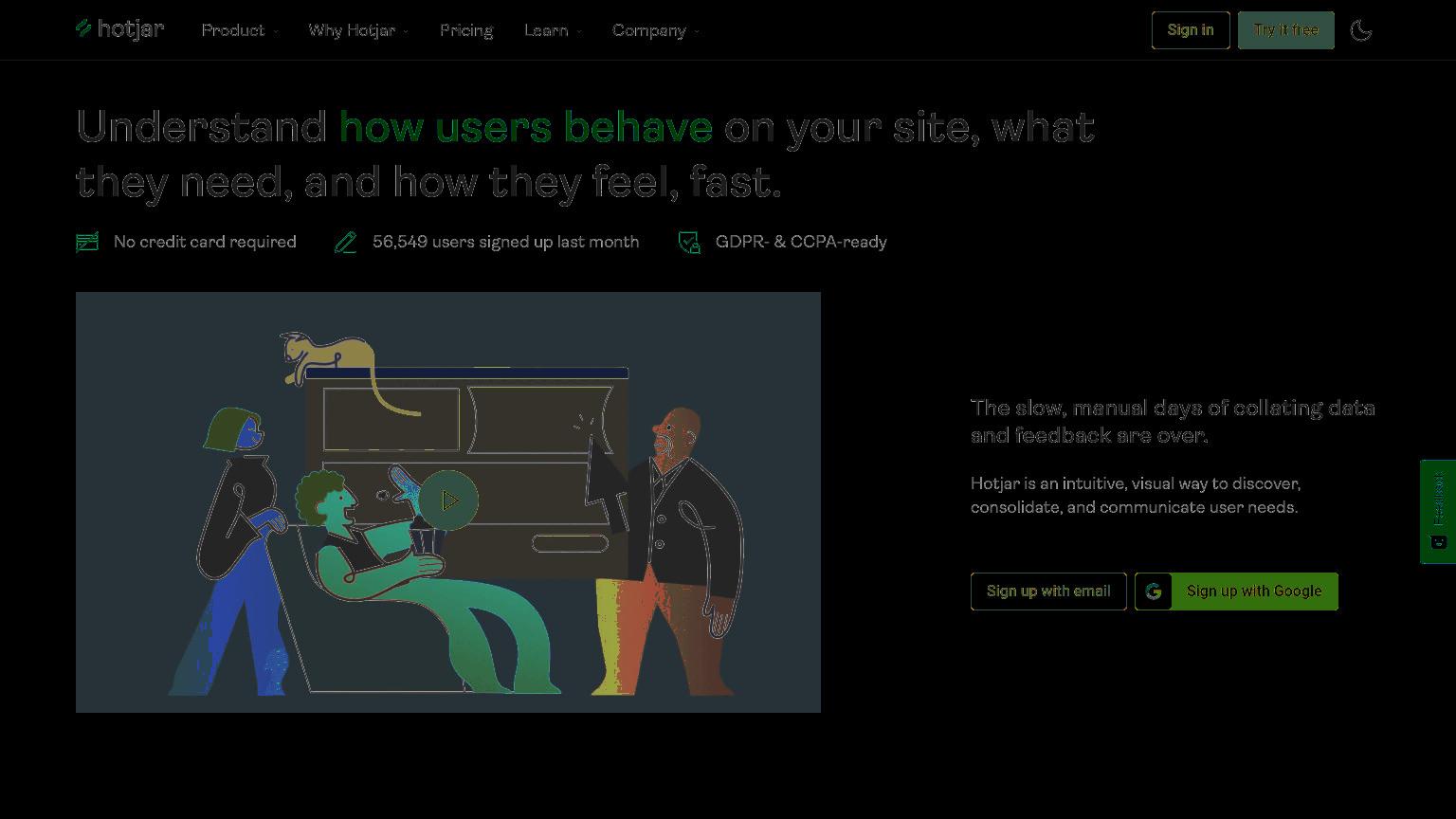Click the Google logo icon
The width and height of the screenshot is (1456, 819).
coord(1154,591)
